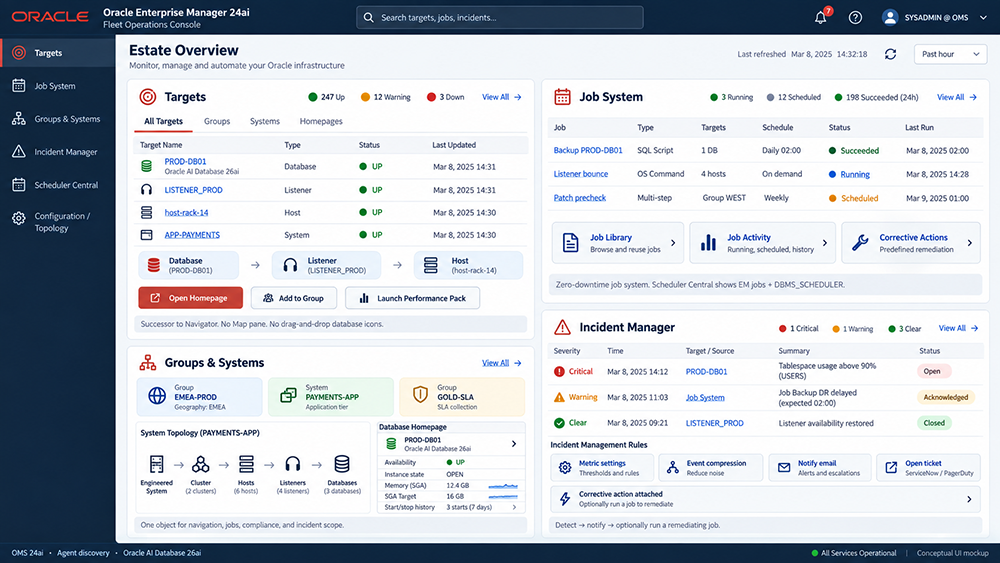The width and height of the screenshot is (1000, 563).
Task: Click the Add to Group button
Action: 293,298
